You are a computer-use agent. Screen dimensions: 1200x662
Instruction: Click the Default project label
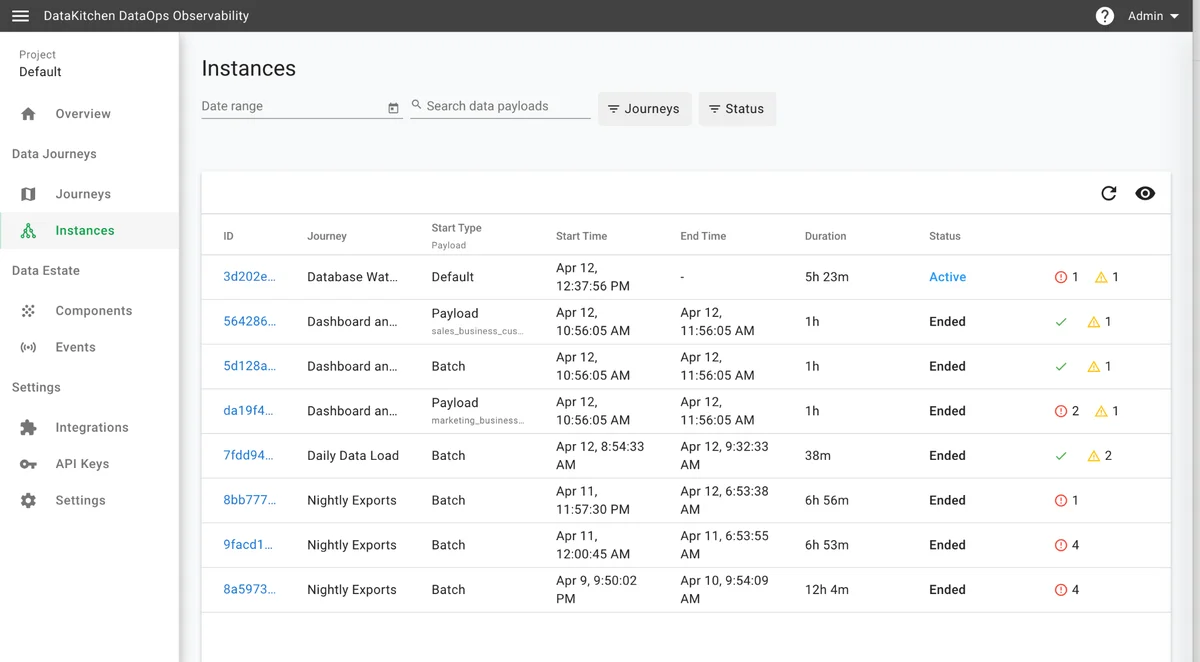click(40, 71)
